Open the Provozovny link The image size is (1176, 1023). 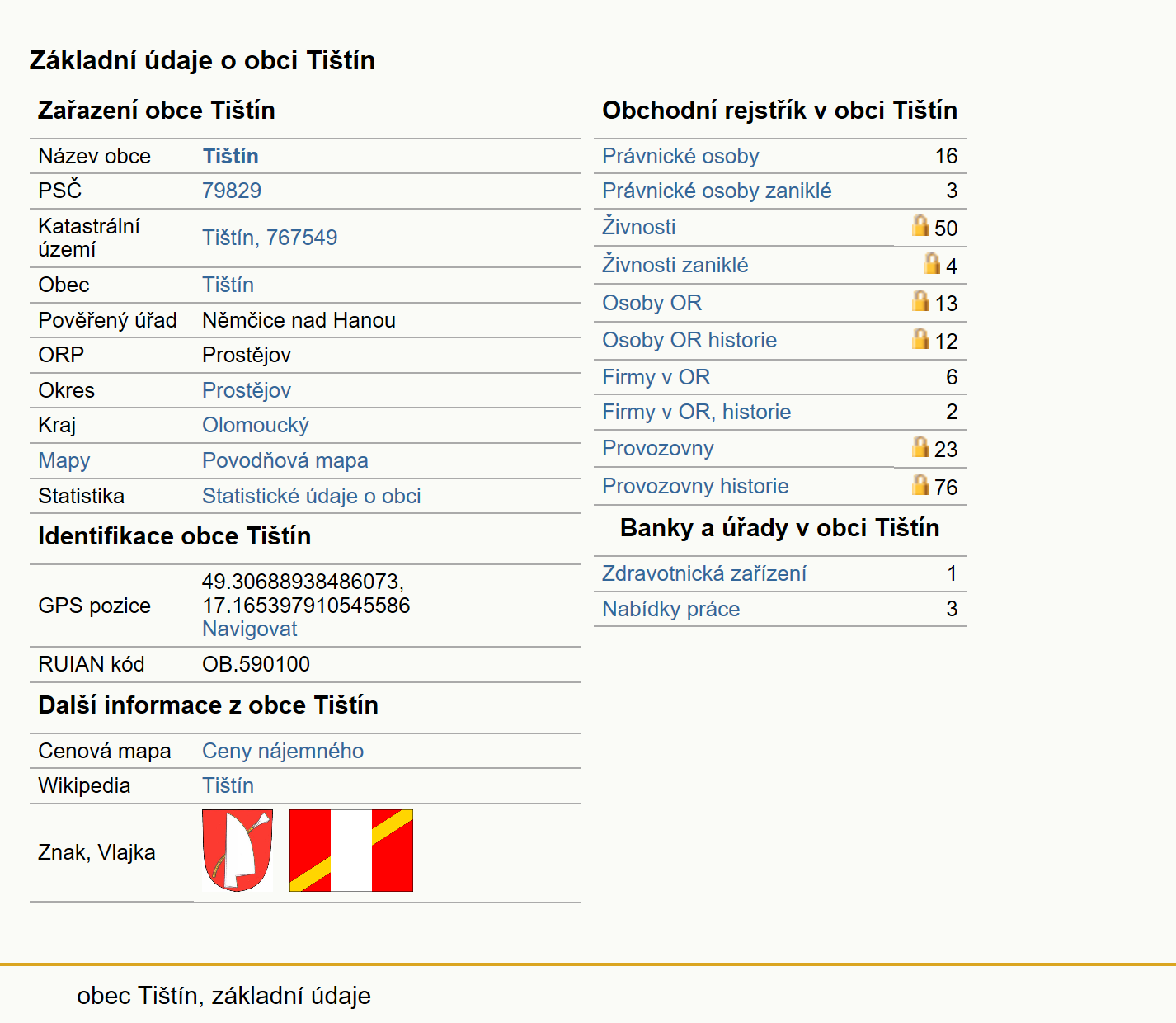pyautogui.click(x=658, y=448)
